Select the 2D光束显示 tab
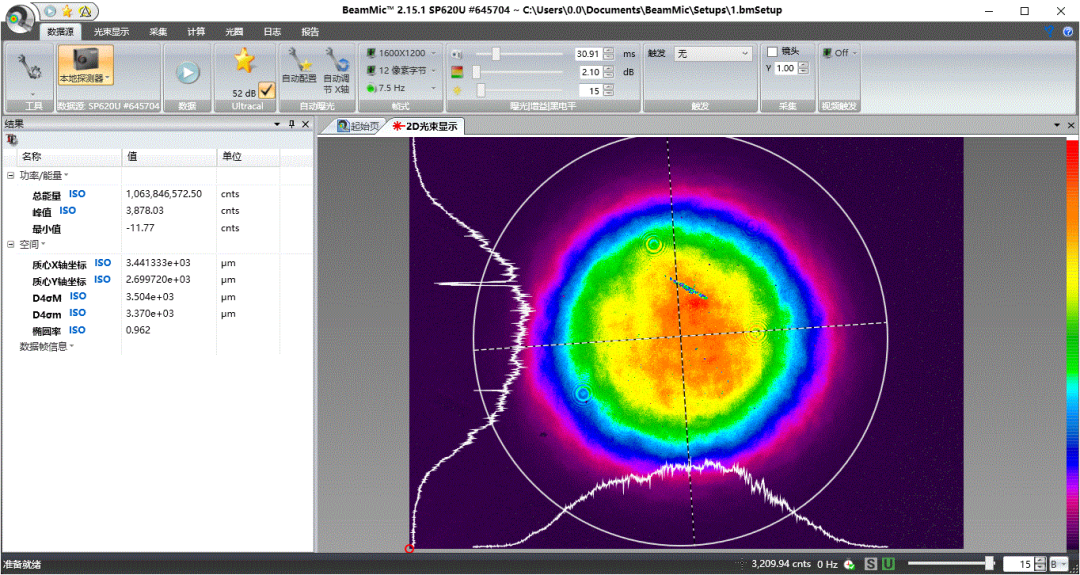The image size is (1080, 575). (x=426, y=126)
